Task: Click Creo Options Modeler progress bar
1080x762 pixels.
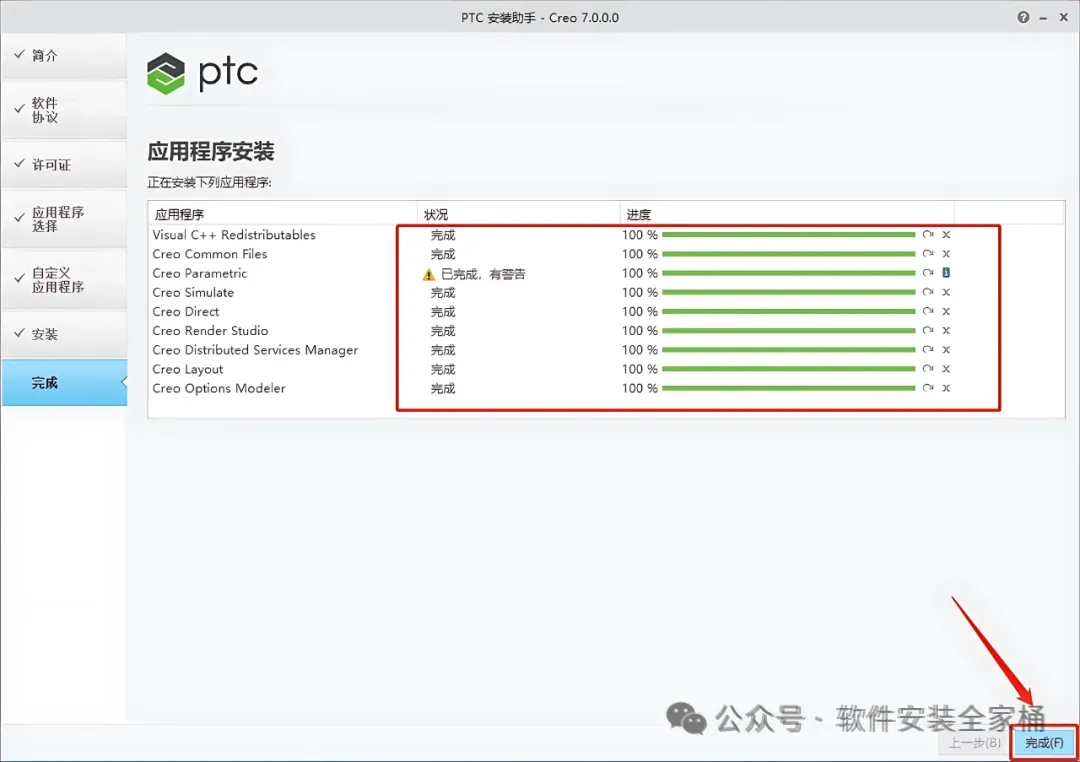Action: click(x=789, y=388)
